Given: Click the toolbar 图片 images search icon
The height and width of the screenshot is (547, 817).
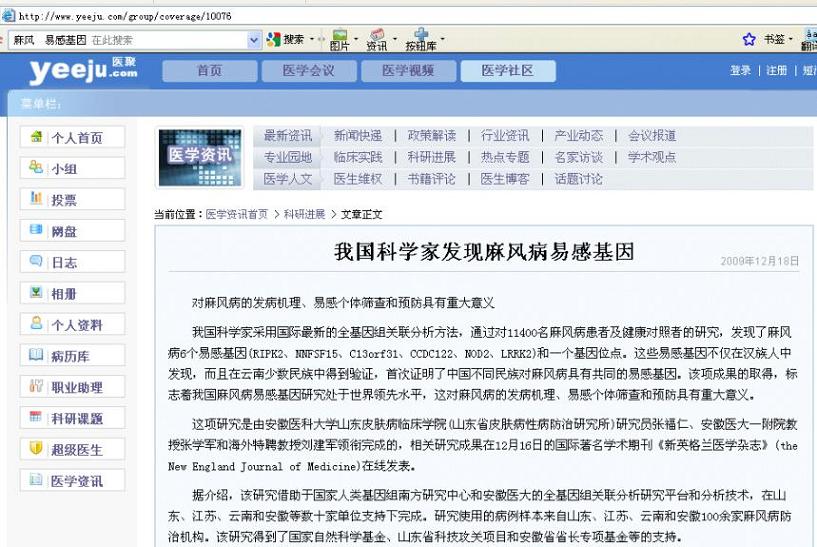Looking at the screenshot, I should [x=340, y=40].
